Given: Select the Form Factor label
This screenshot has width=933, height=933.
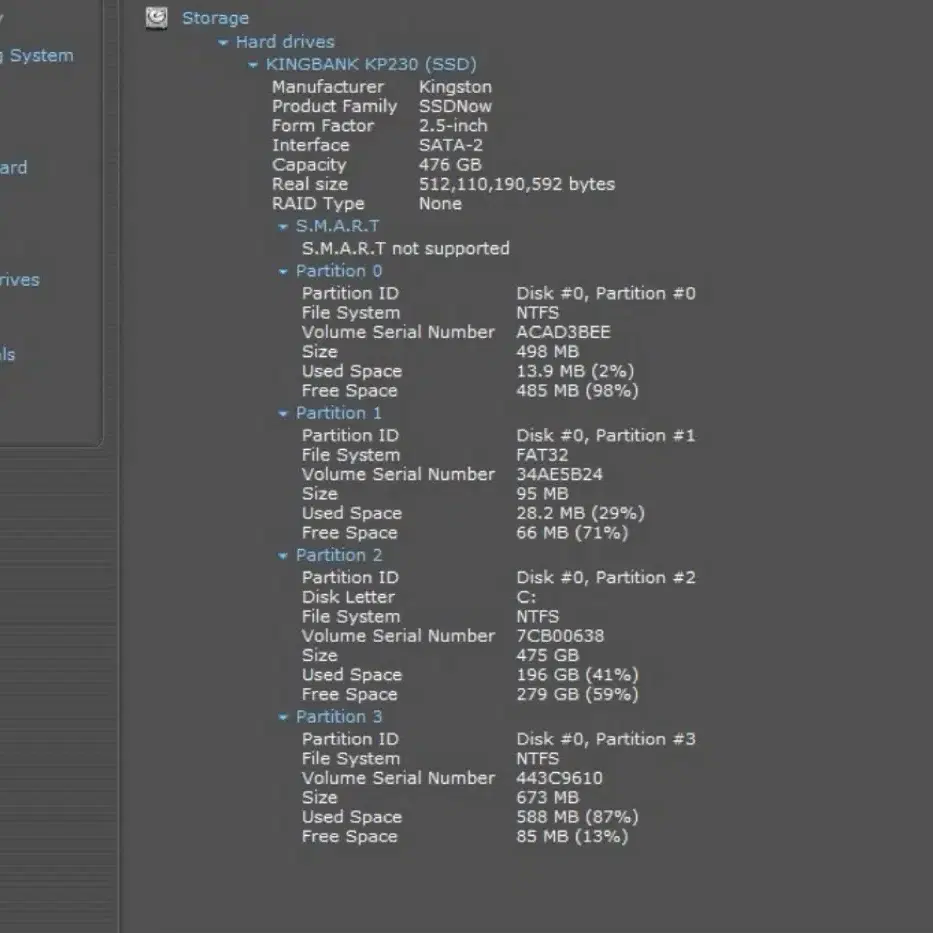Looking at the screenshot, I should coord(323,126).
